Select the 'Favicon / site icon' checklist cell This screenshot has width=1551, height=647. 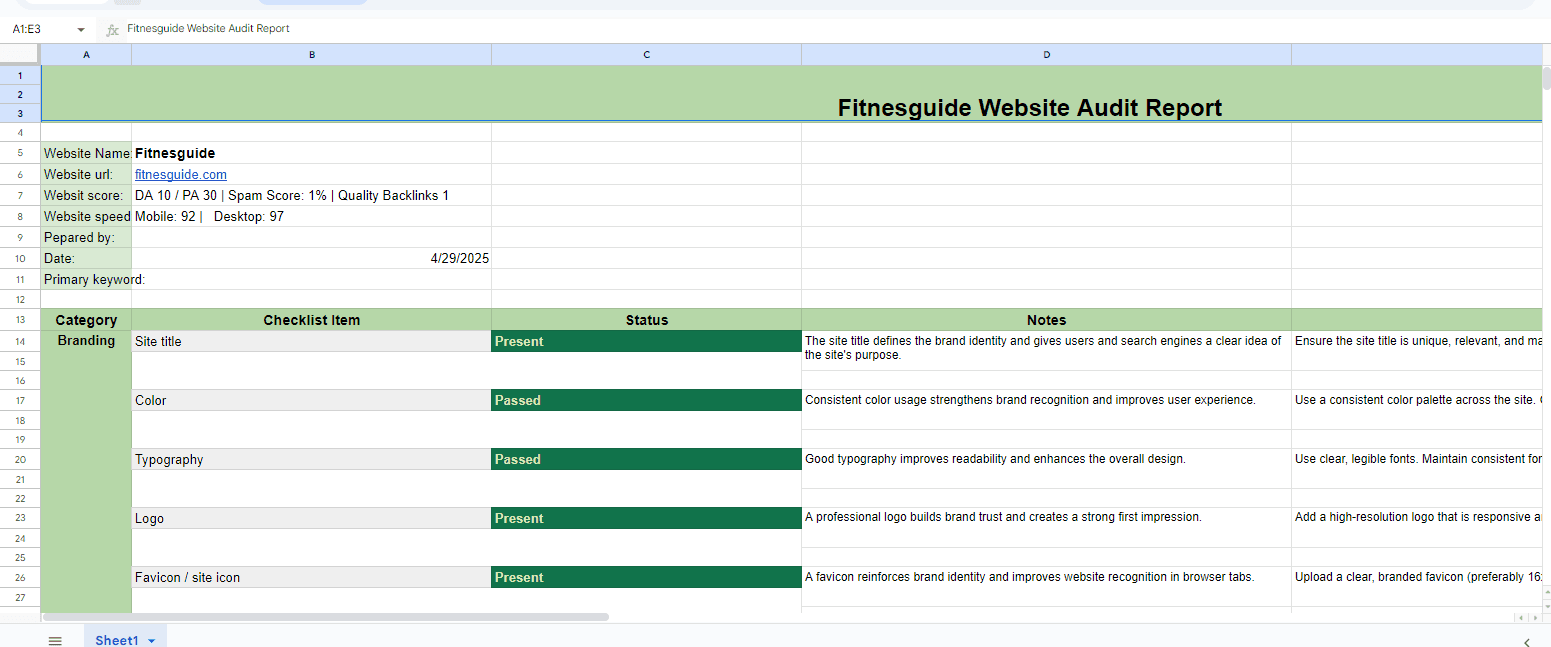311,577
